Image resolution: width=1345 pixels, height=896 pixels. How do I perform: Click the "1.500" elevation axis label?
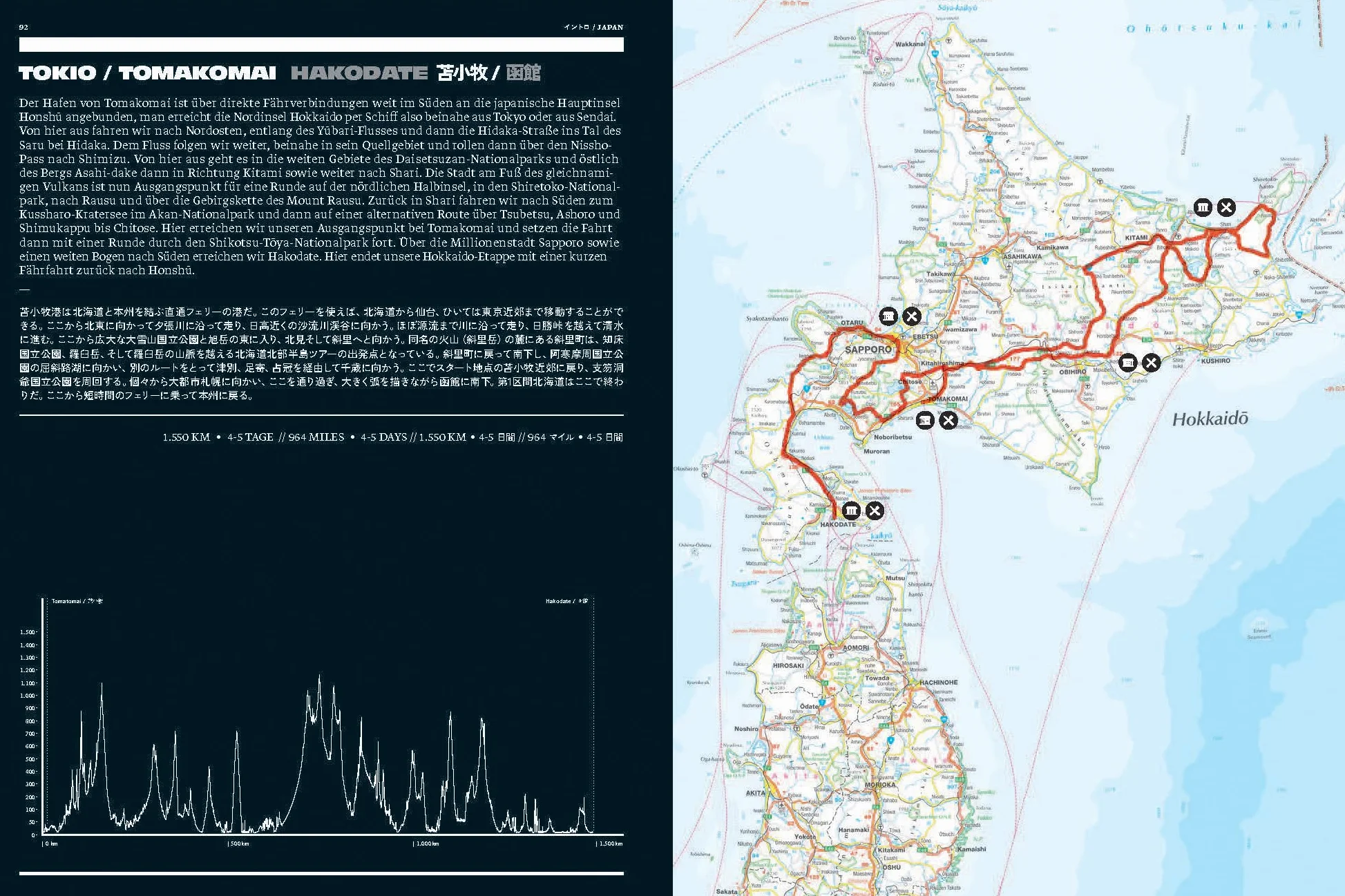coord(28,632)
